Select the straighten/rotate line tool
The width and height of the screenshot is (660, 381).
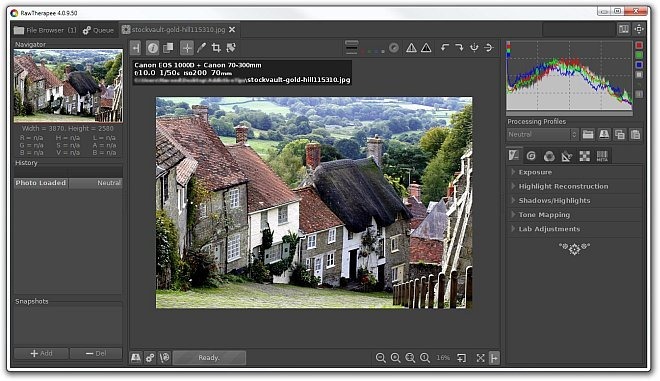(231, 48)
